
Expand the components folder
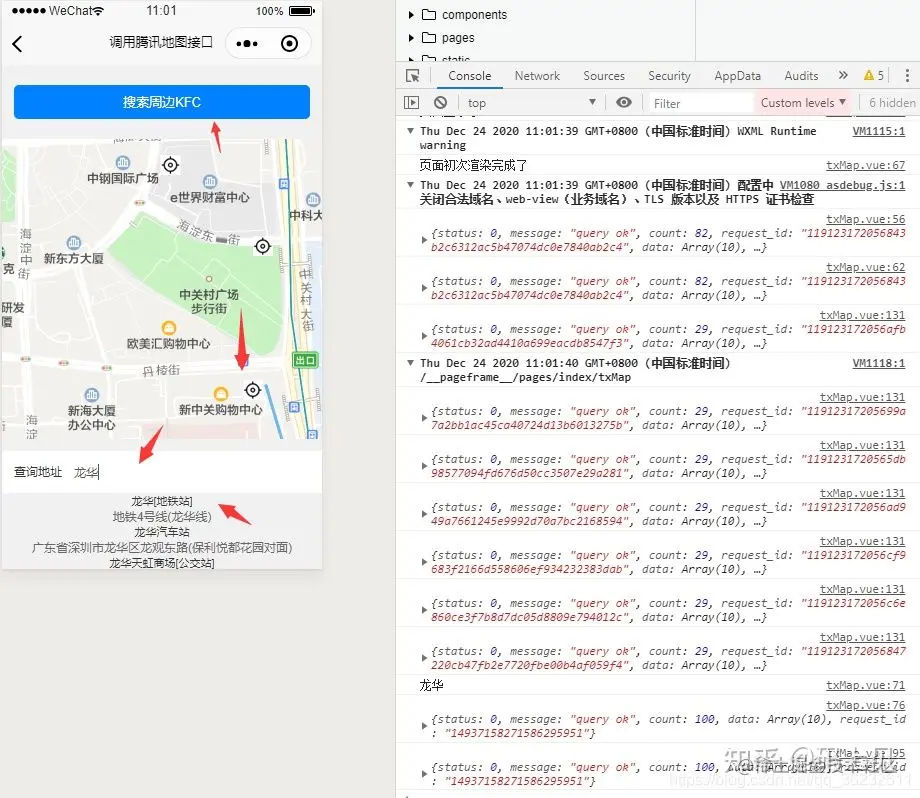pos(411,15)
